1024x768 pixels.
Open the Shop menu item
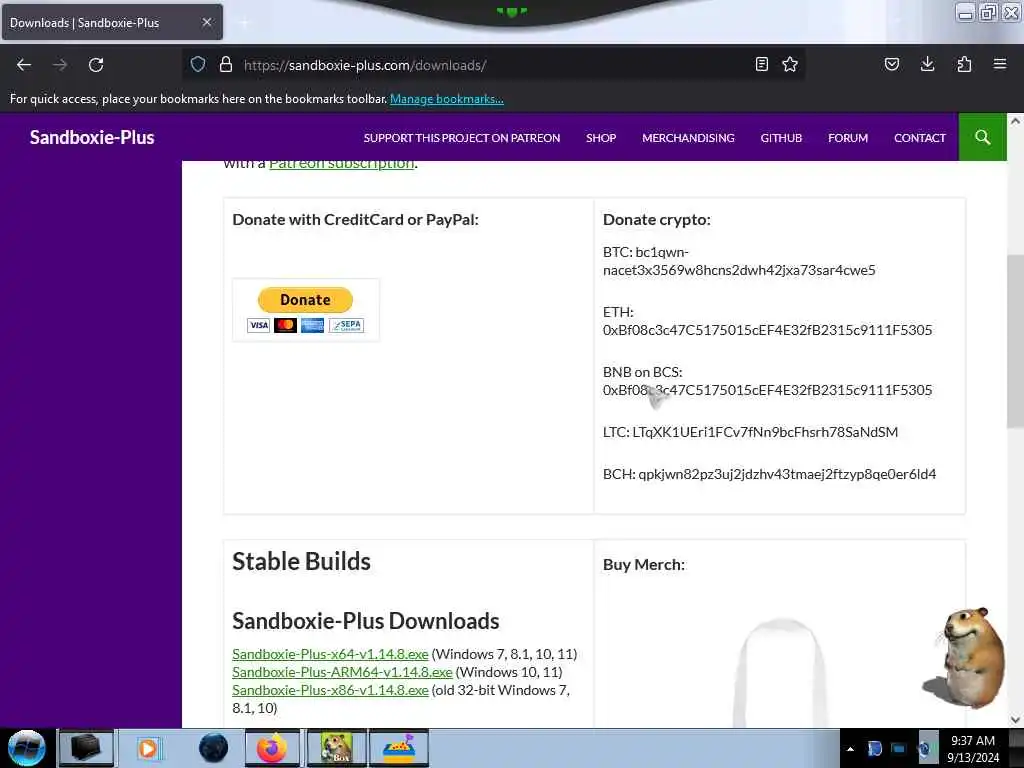[x=601, y=138]
